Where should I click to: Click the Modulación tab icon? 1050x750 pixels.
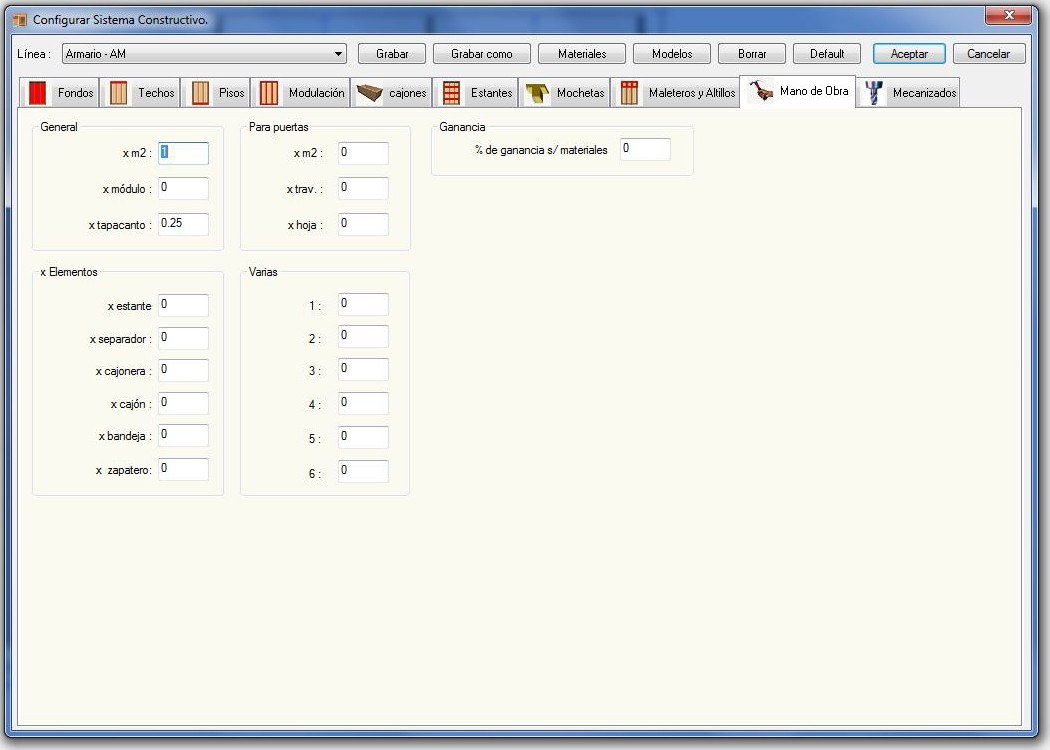[x=269, y=93]
